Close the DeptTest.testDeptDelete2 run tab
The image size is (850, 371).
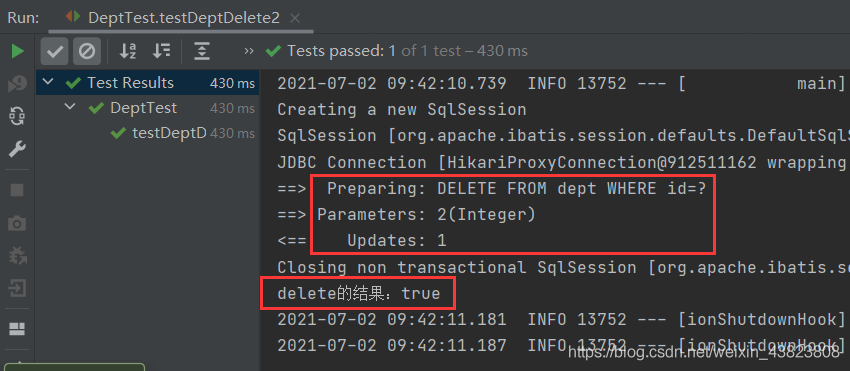(x=295, y=18)
